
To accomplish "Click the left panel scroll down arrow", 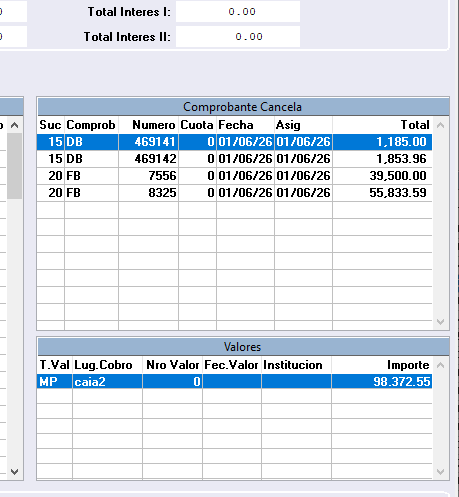I will coord(14,471).
